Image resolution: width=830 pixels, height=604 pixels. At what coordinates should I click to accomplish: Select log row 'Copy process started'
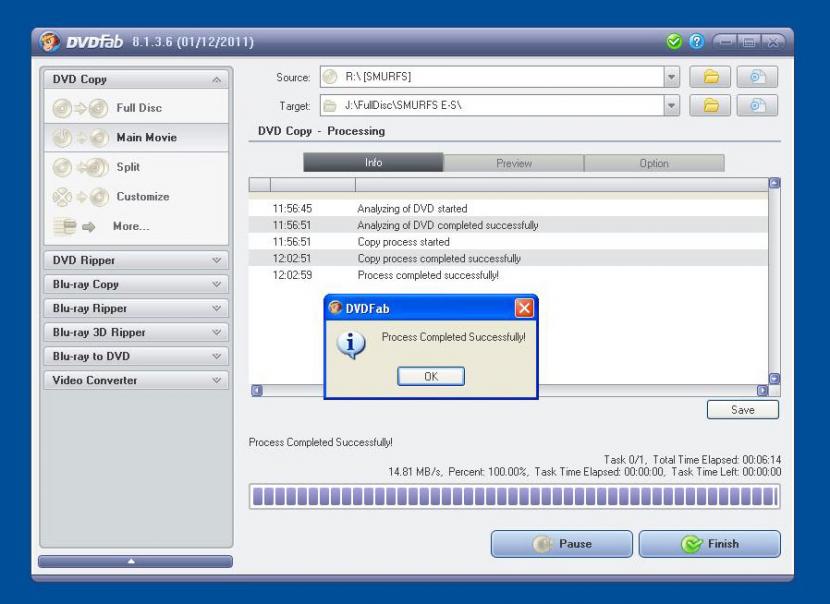[508, 242]
